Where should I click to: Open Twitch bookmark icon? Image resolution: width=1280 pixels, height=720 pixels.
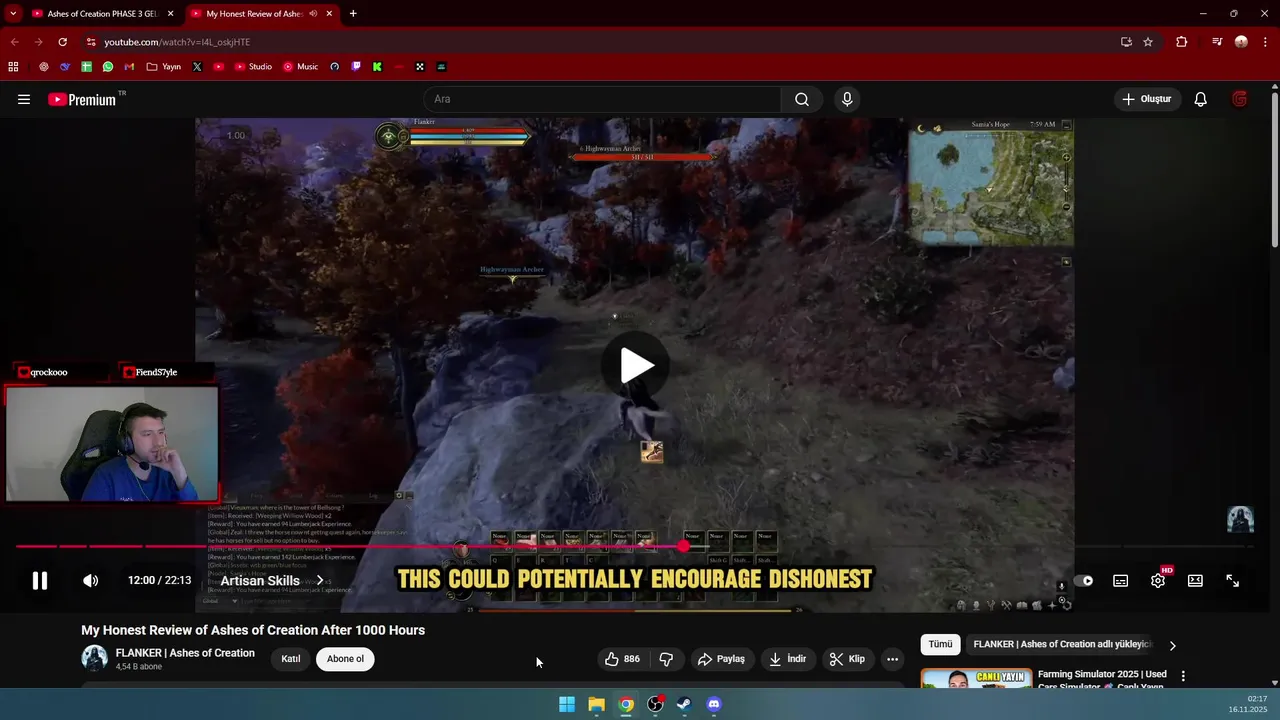[356, 67]
